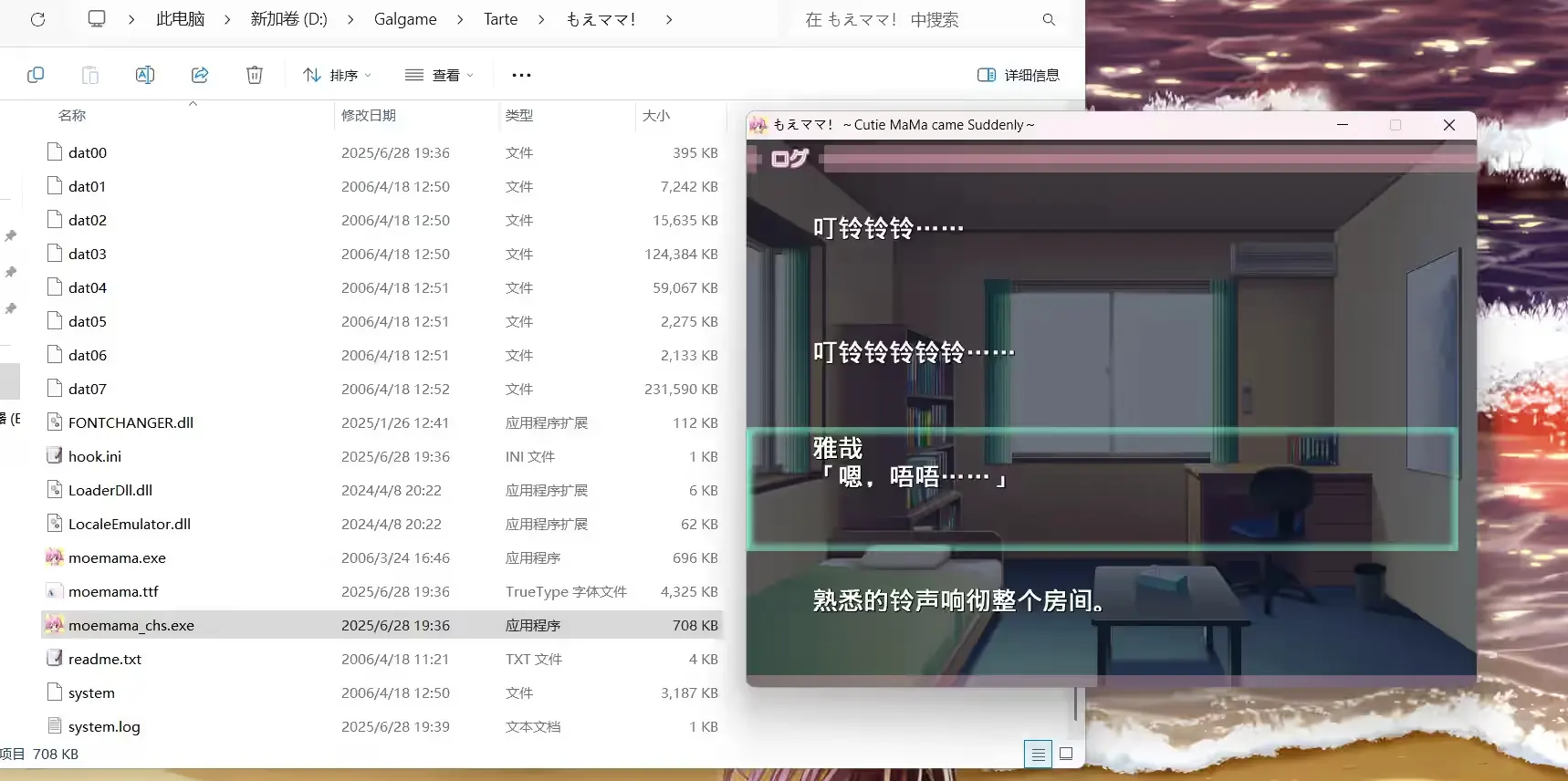Click the search magnifier icon
The image size is (1568, 781).
[1049, 19]
